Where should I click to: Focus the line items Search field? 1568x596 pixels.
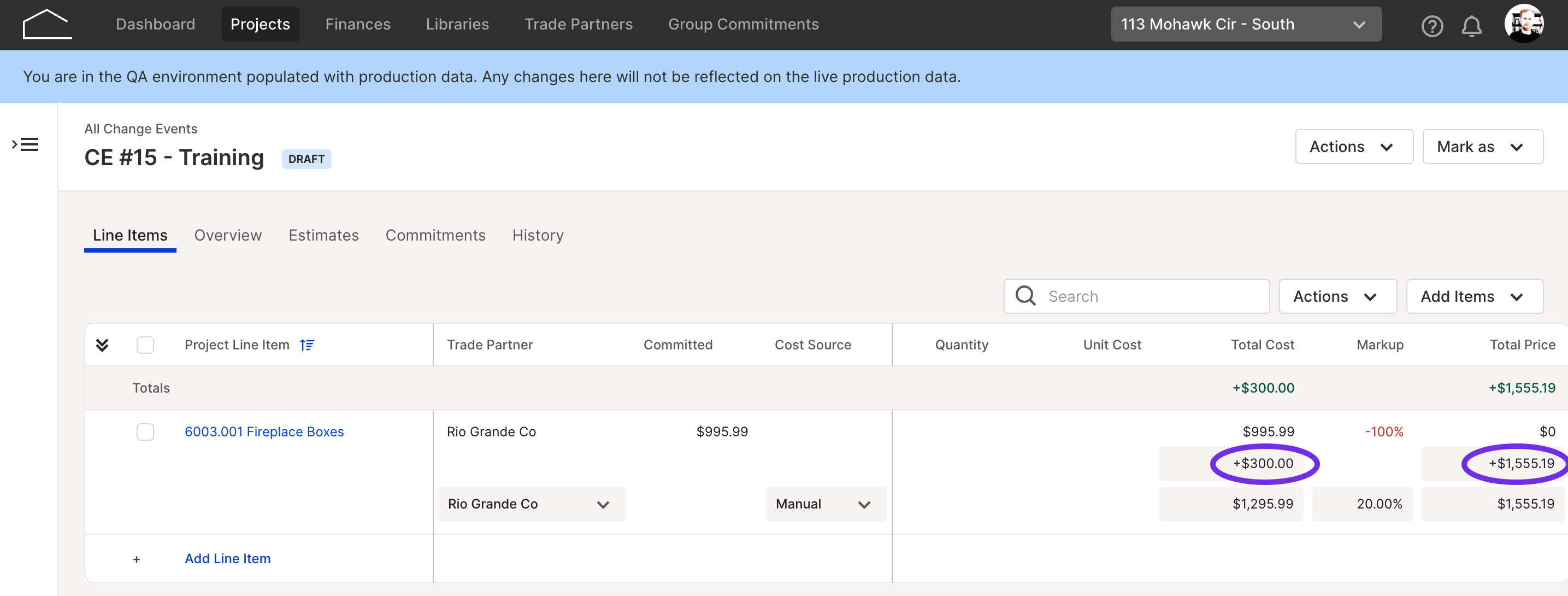[x=1136, y=296]
